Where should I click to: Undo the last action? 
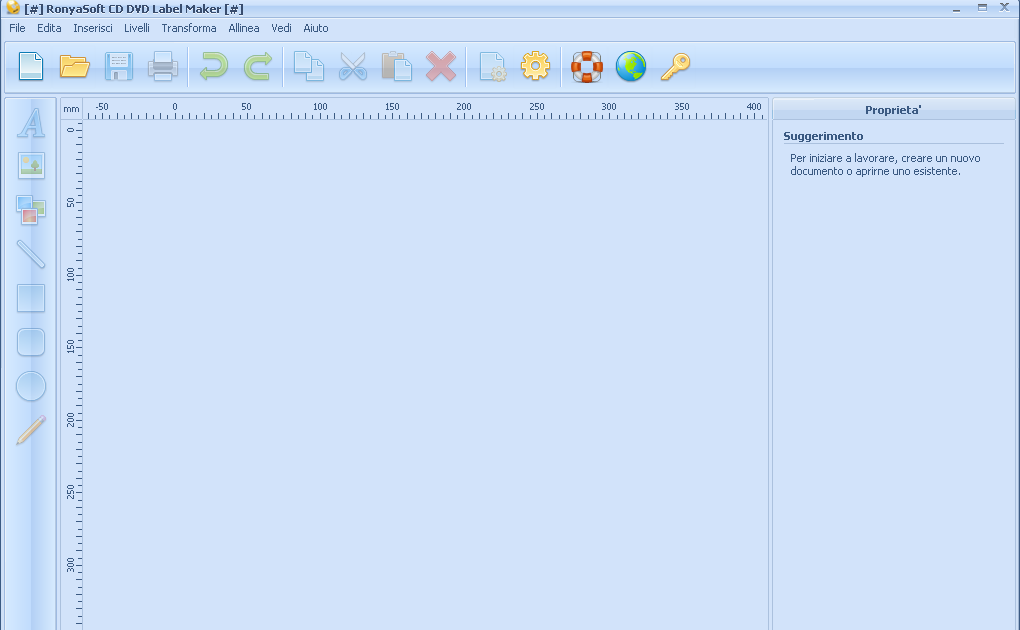[213, 66]
